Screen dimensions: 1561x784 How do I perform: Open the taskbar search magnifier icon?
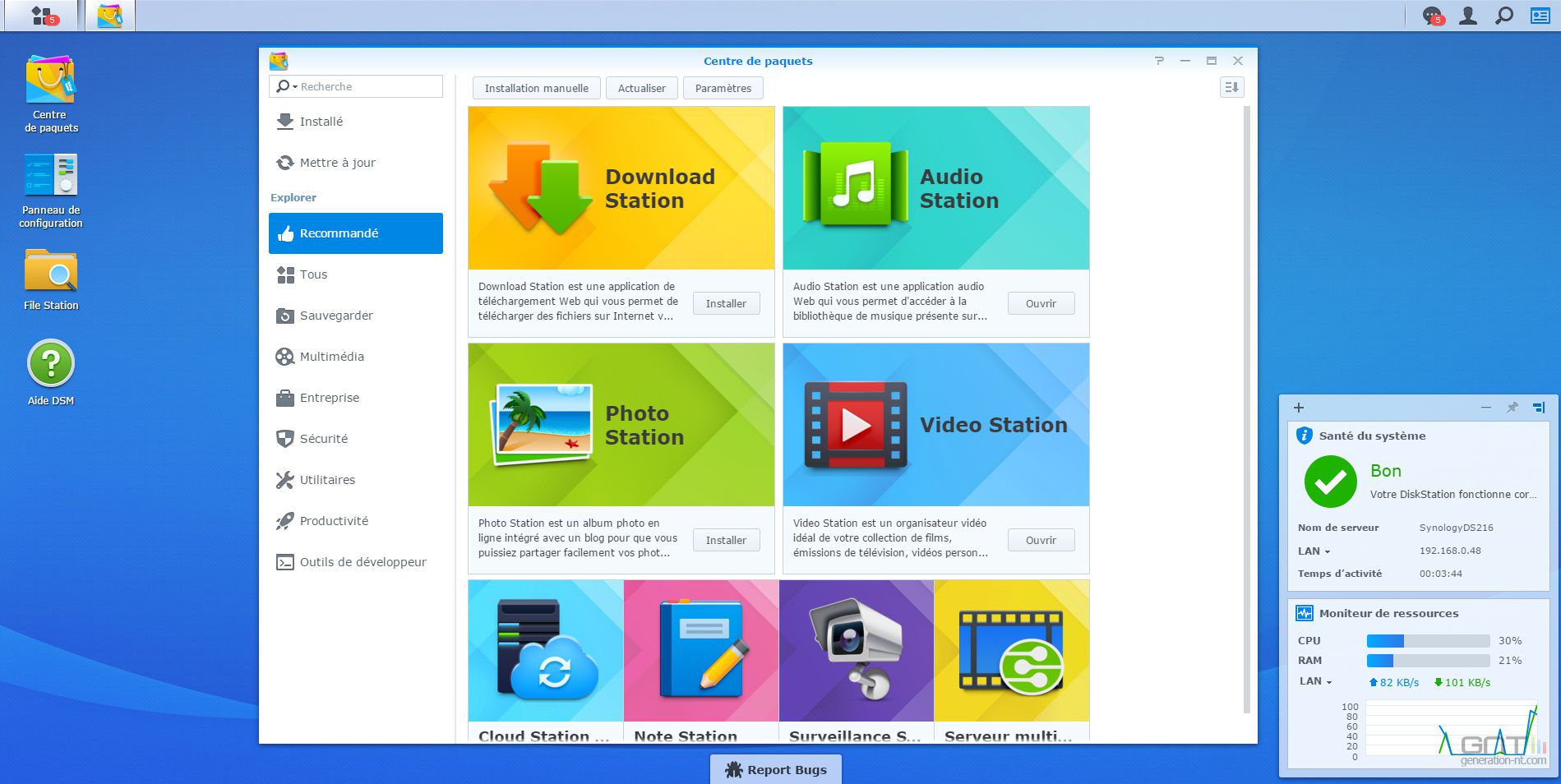[1503, 16]
